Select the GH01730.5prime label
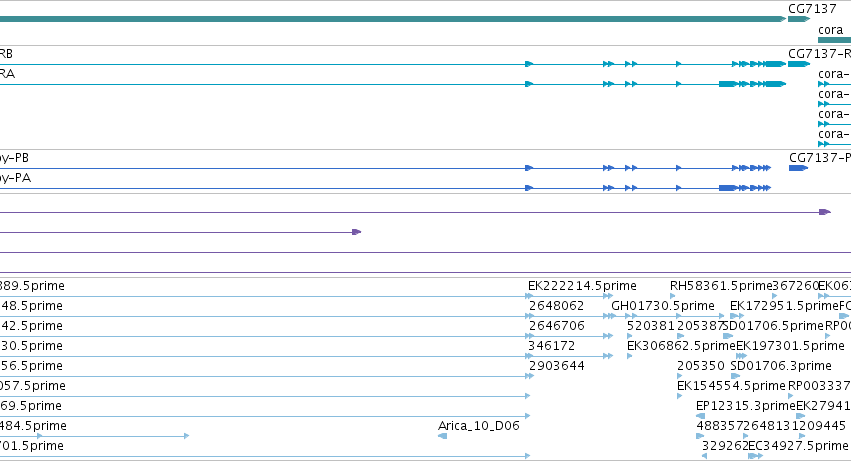 (663, 306)
